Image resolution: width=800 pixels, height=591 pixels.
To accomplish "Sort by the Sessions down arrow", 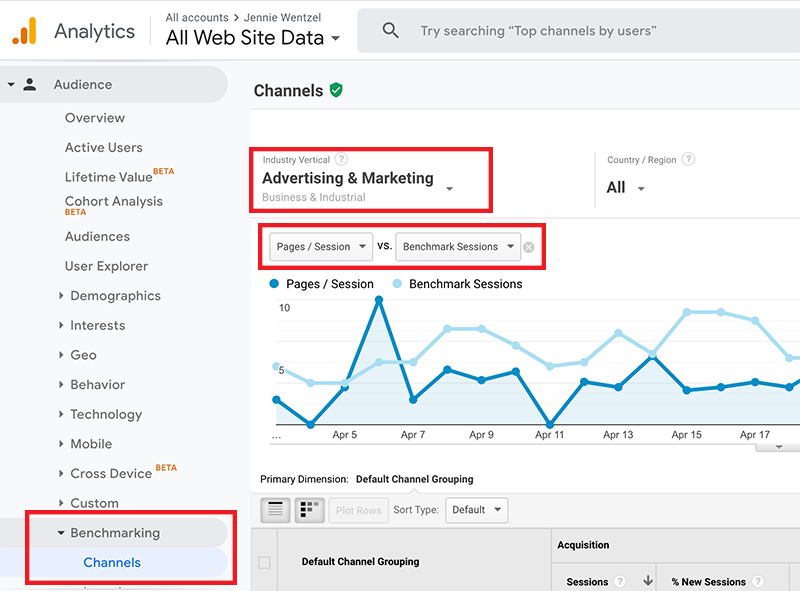I will [x=648, y=580].
